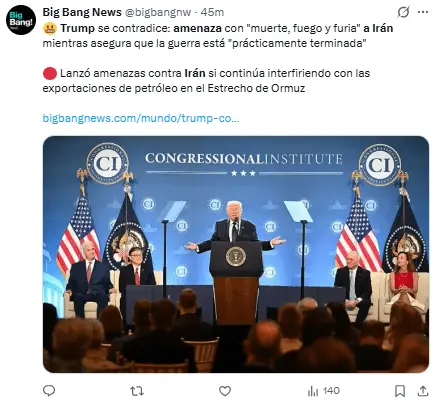438x403 pixels.
Task: Click the Grok explain-this-post icon
Action: point(403,12)
